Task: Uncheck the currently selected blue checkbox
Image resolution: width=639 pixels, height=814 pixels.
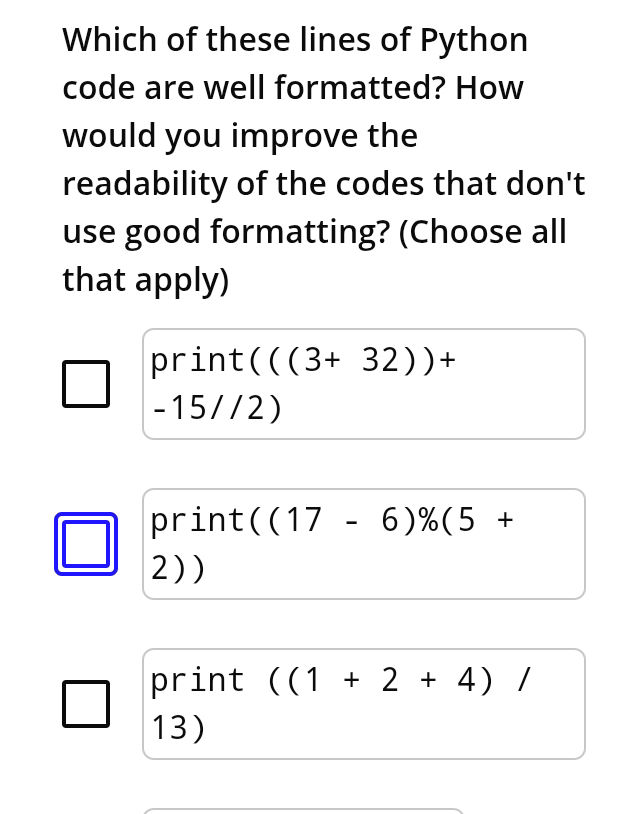Action: click(x=85, y=543)
